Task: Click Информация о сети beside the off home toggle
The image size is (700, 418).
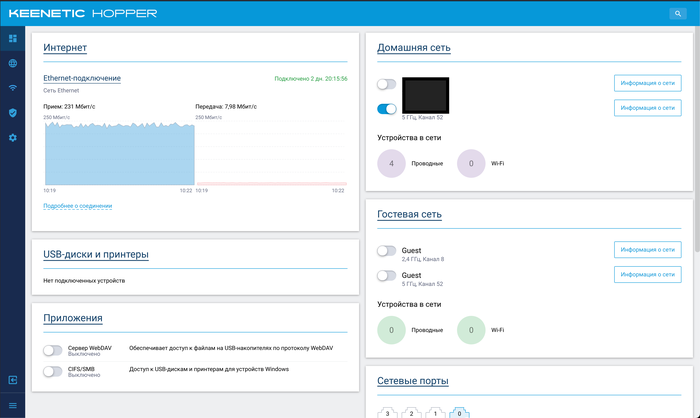Action: [647, 83]
